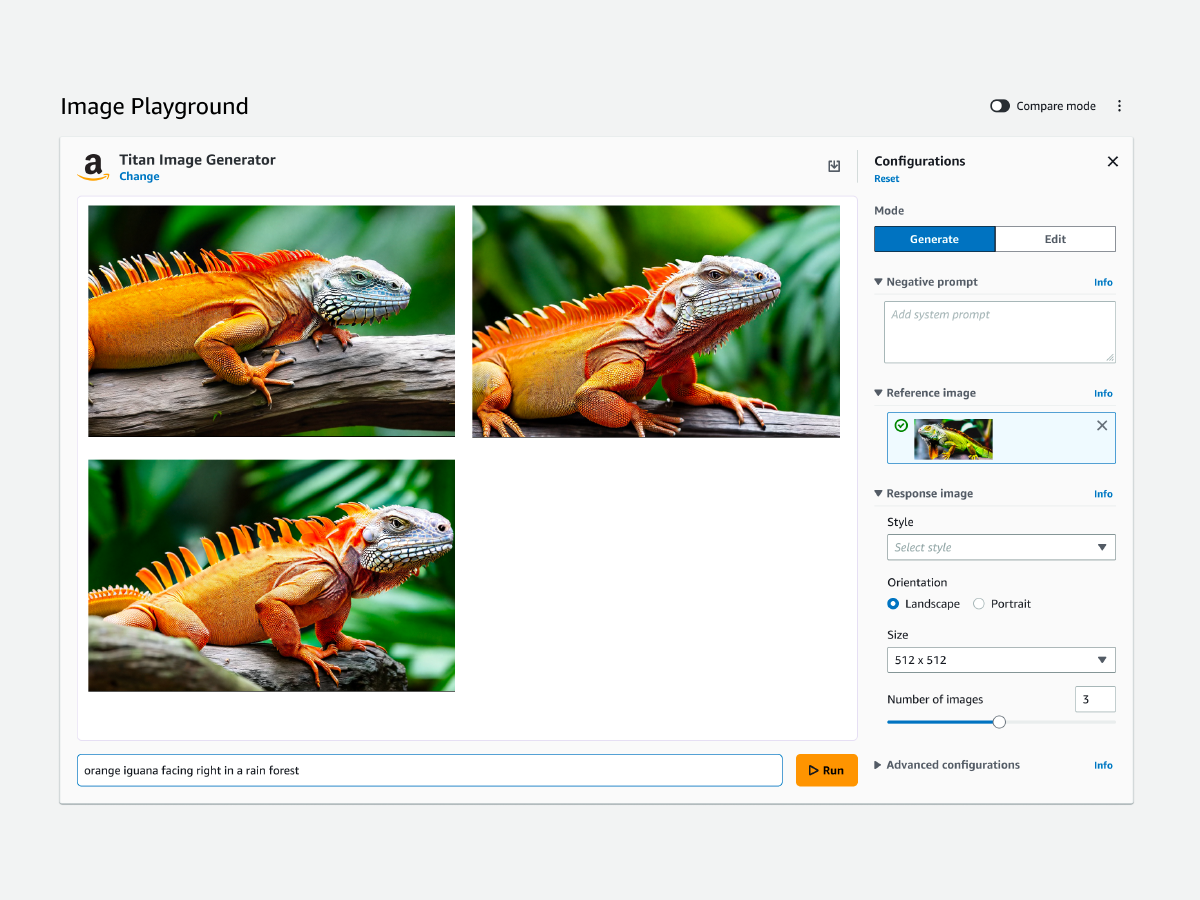This screenshot has width=1200, height=900.
Task: Click the Amazon logo icon
Action: tap(94, 167)
